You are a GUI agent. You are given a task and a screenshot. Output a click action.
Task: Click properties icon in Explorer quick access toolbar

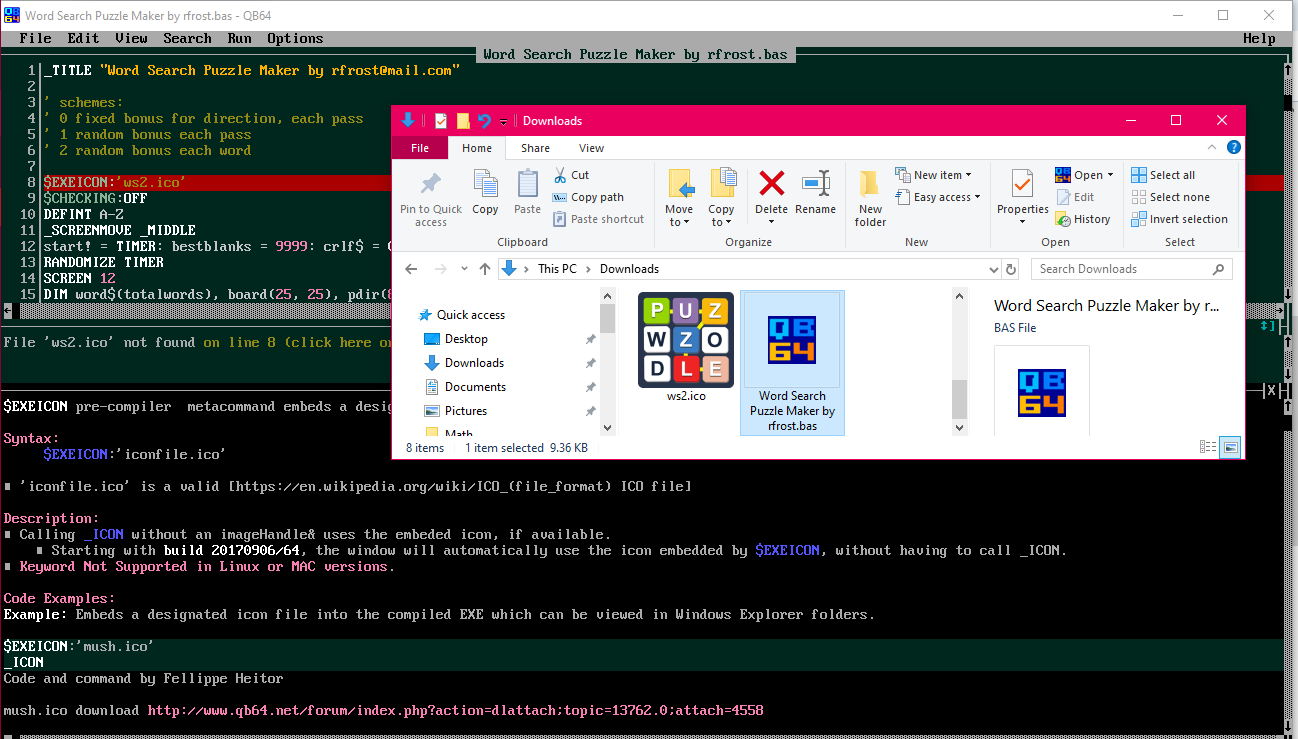point(441,120)
